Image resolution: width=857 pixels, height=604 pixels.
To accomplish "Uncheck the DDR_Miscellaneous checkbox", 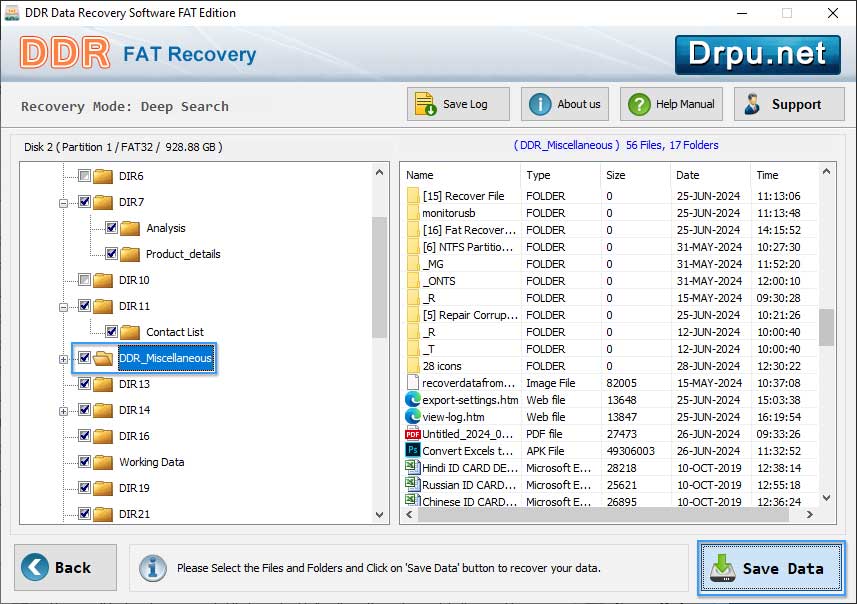I will pyautogui.click(x=84, y=357).
